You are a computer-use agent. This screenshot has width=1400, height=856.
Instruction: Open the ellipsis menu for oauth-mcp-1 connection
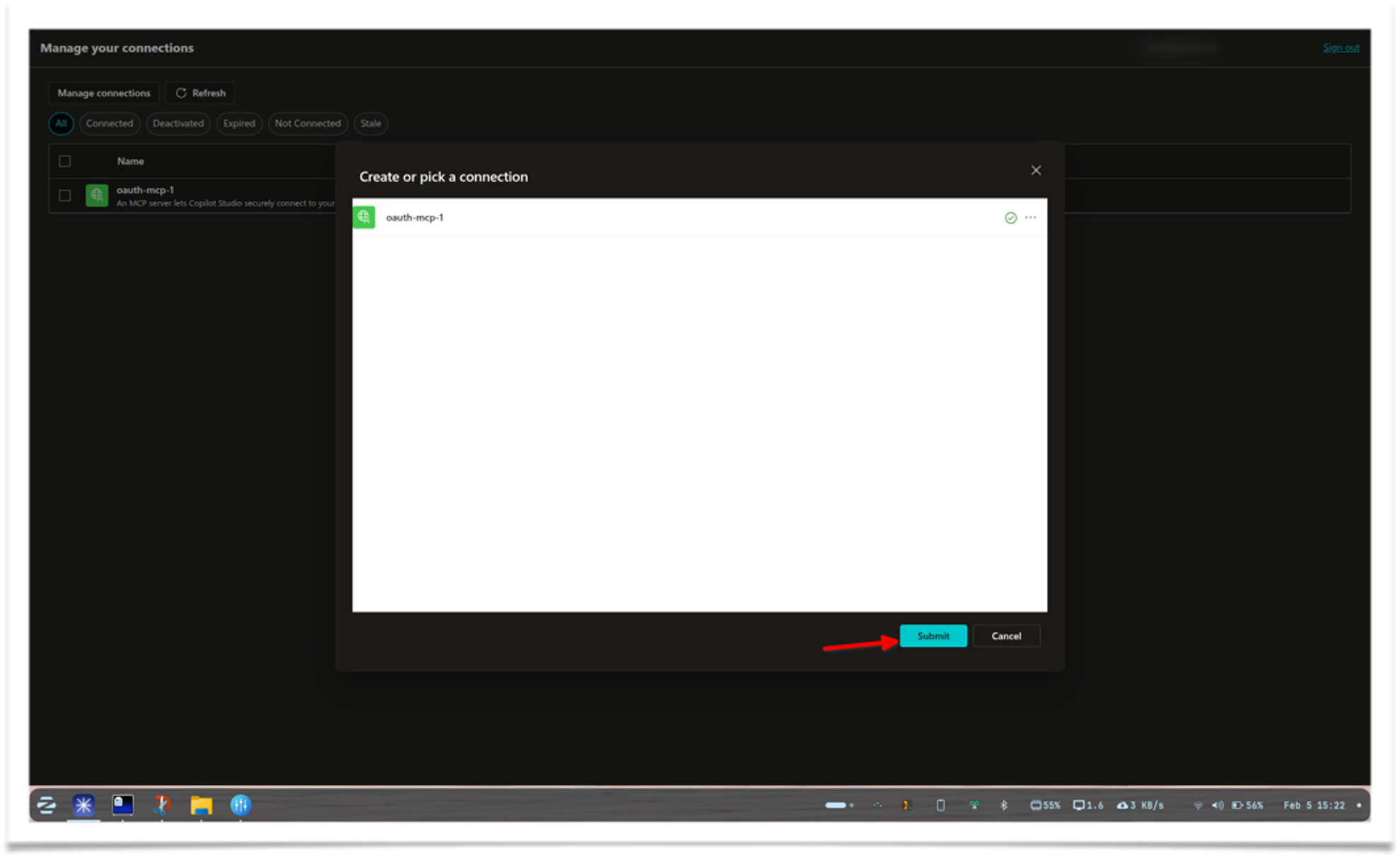1029,217
